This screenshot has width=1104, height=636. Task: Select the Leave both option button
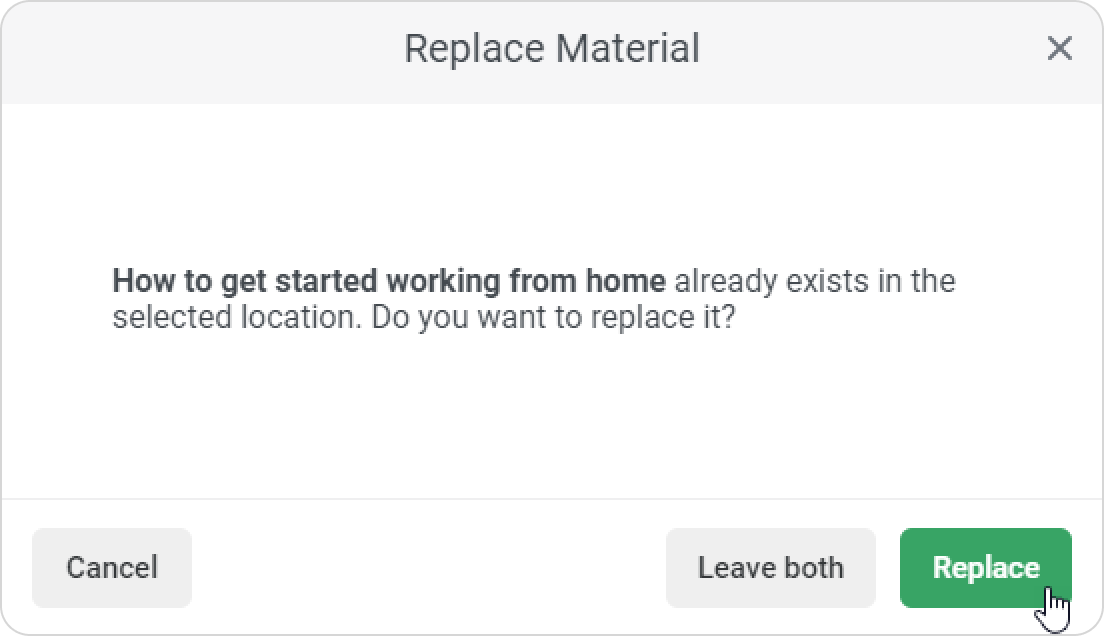(x=770, y=568)
